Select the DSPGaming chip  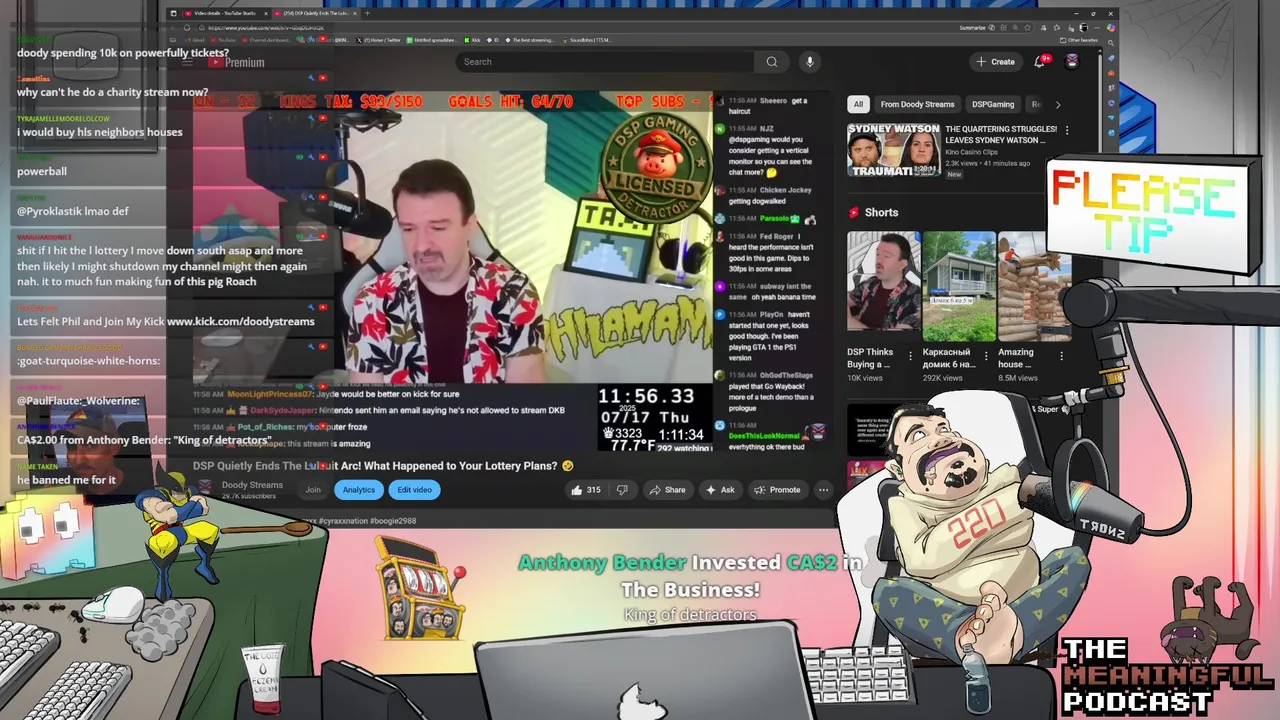tap(993, 104)
